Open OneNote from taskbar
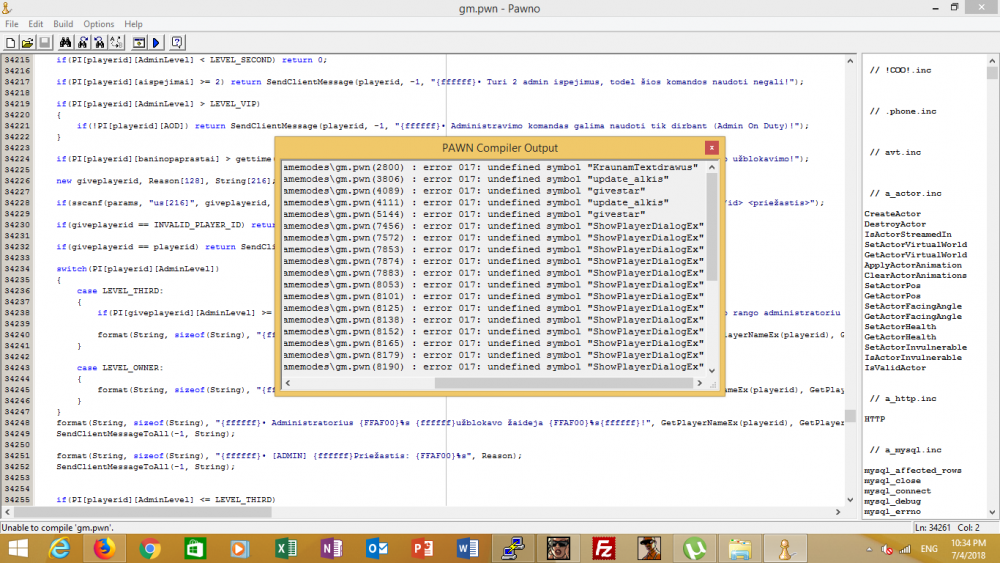Image resolution: width=1000 pixels, height=563 pixels. coord(331,549)
